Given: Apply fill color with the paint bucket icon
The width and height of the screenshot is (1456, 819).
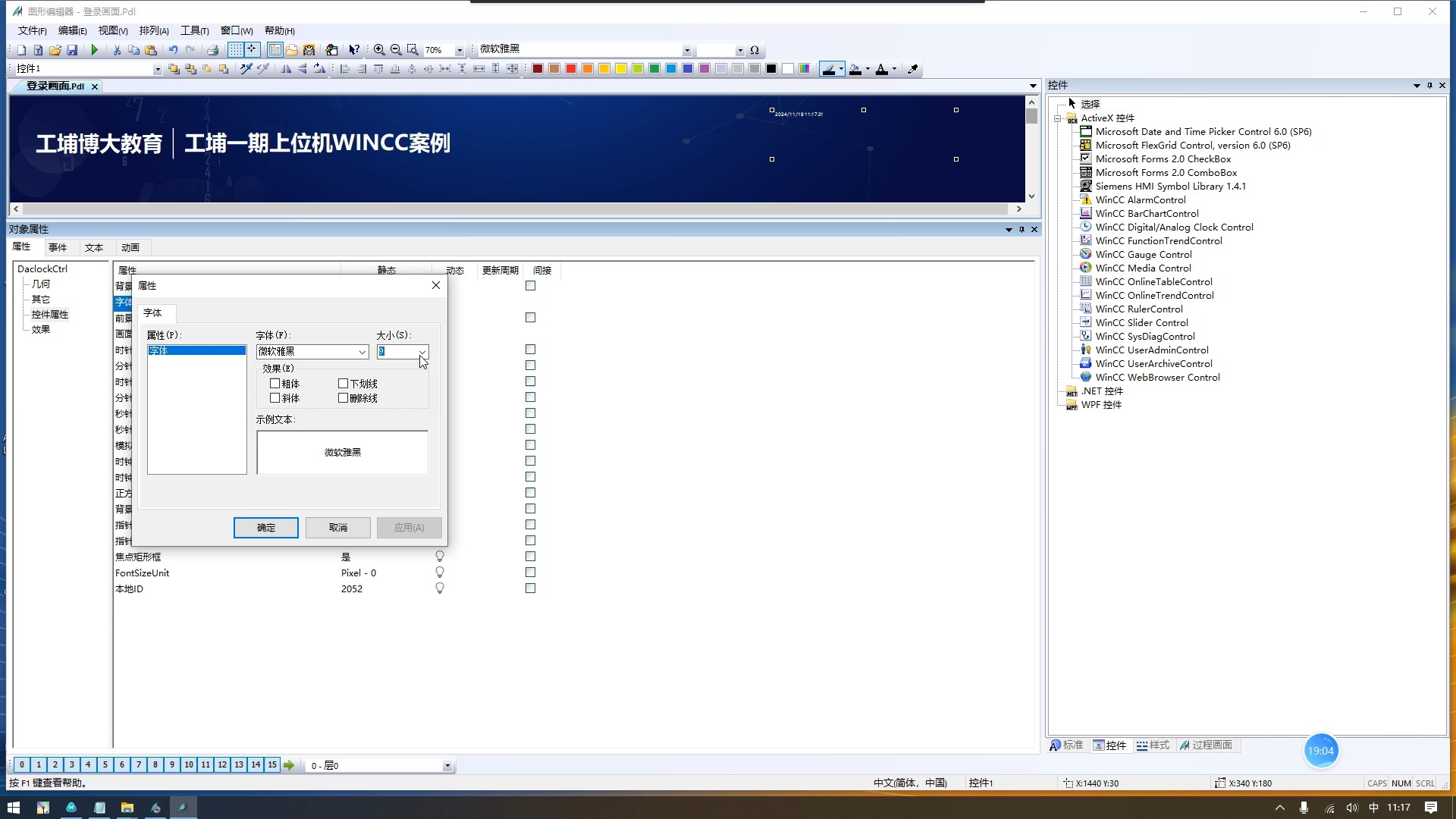Looking at the screenshot, I should [x=855, y=69].
